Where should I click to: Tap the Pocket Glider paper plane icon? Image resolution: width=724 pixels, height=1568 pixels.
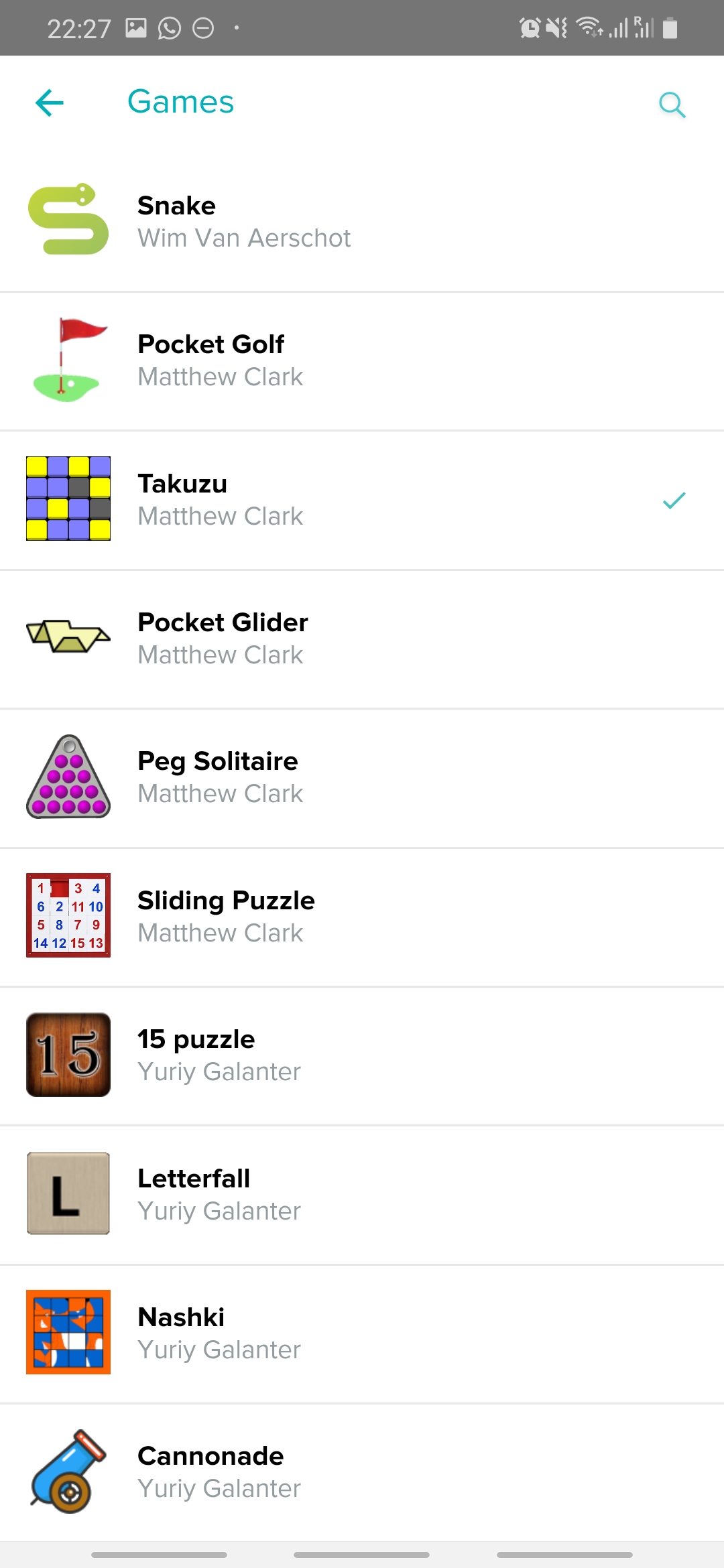click(68, 635)
